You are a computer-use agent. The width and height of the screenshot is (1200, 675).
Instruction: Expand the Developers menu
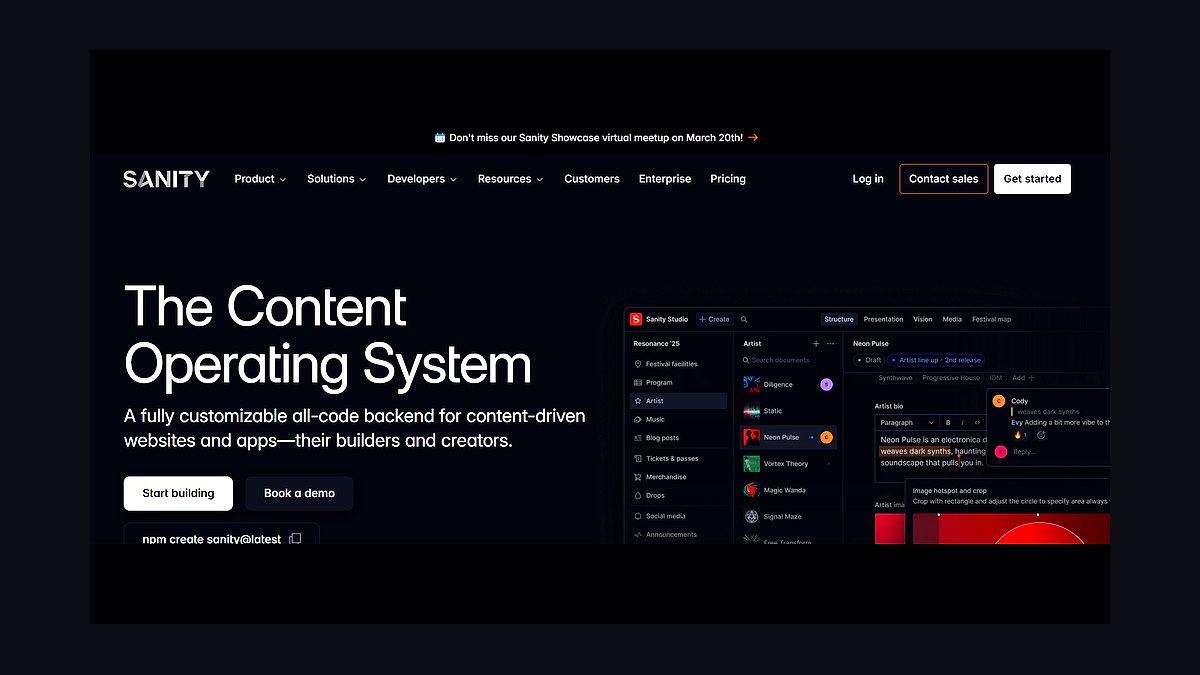[422, 179]
